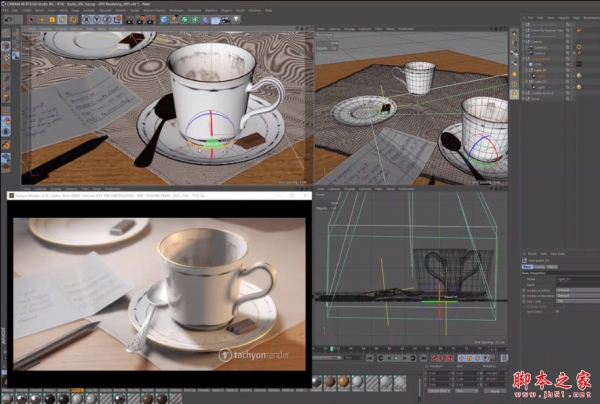Open the Window menu
The image size is (600, 404).
254,10
